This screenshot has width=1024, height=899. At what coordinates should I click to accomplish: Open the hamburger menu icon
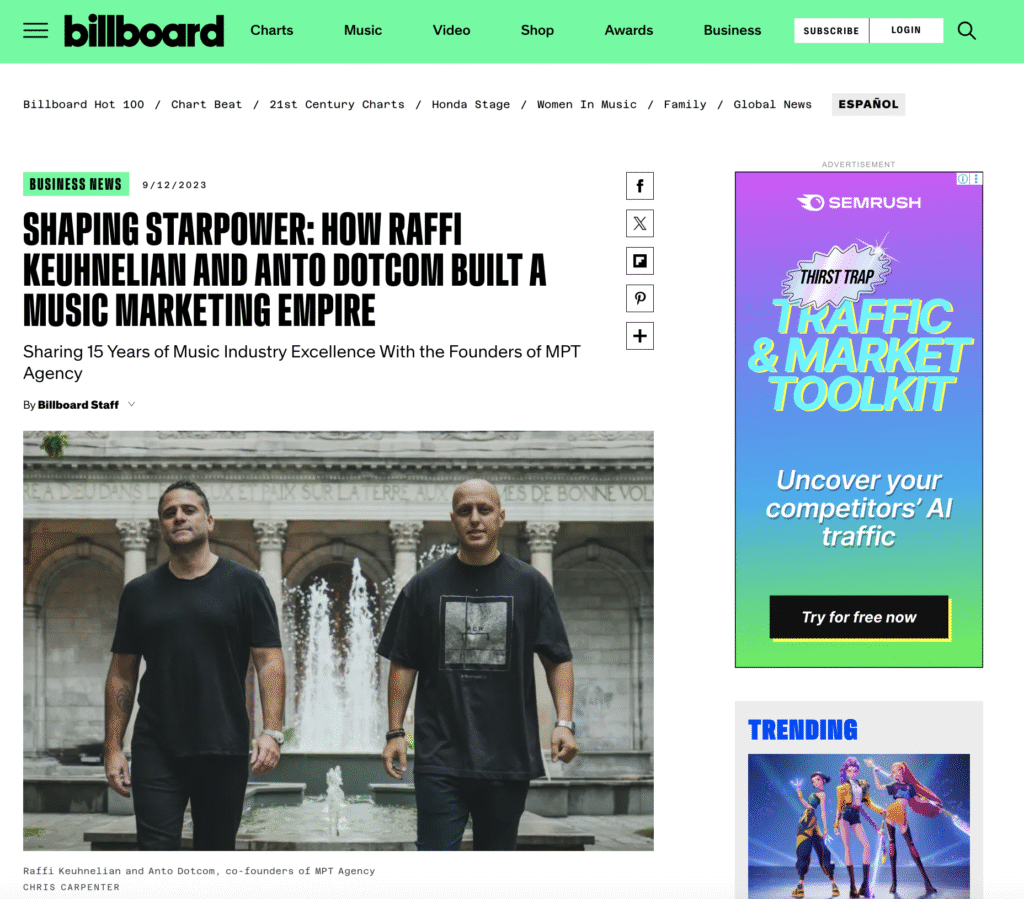pyautogui.click(x=35, y=31)
